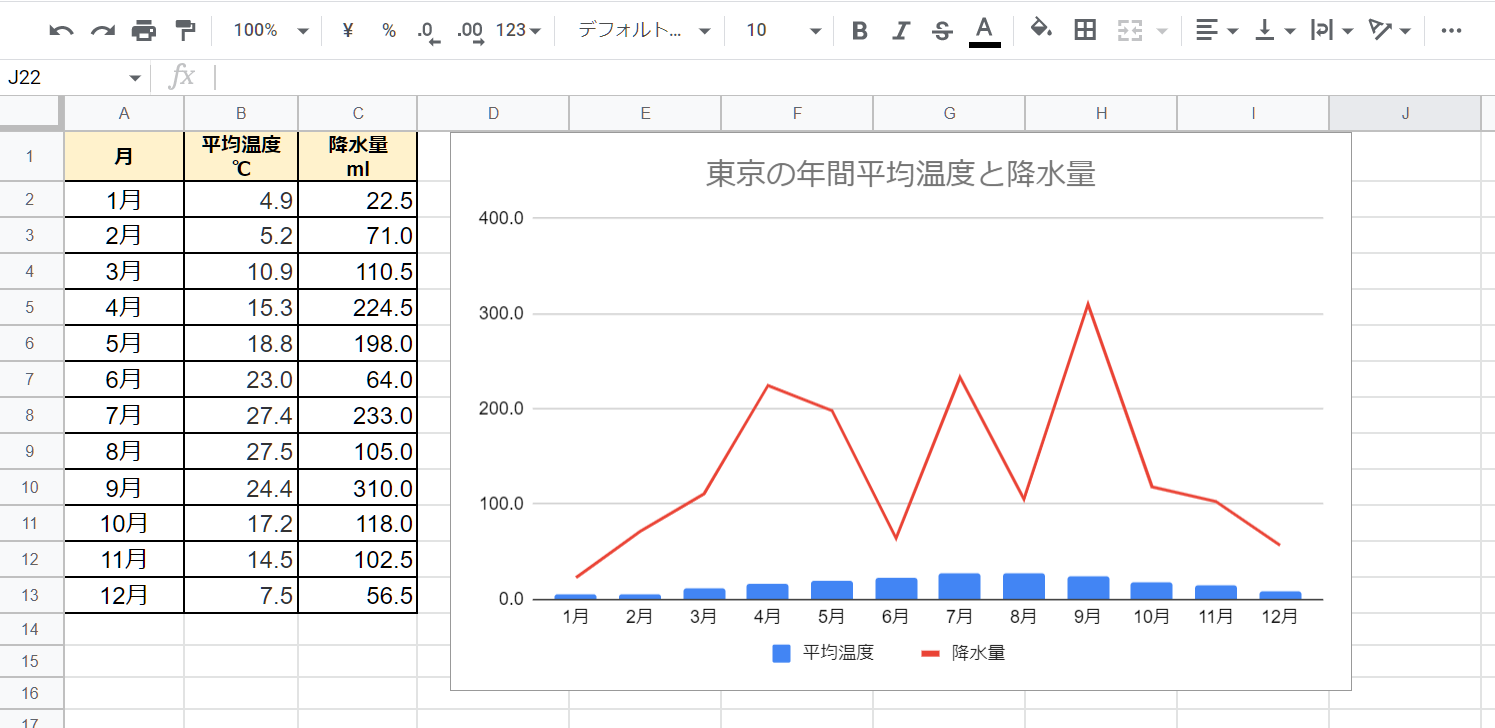Open the 123 number format dropdown

522,31
